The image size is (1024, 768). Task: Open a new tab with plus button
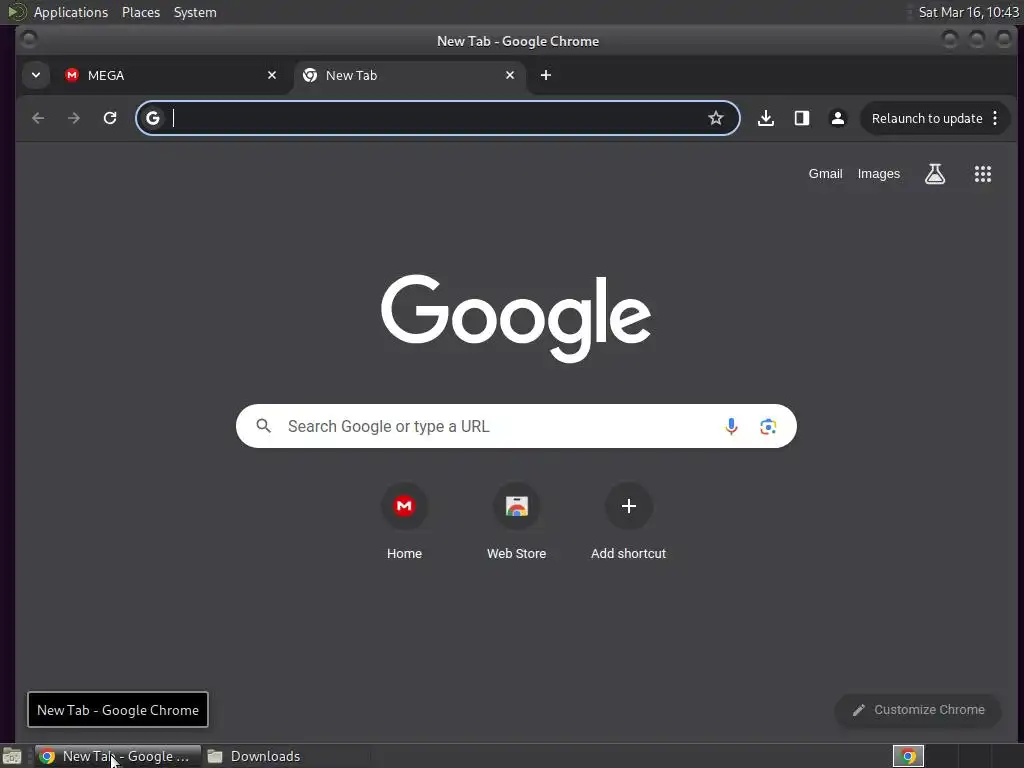tap(546, 75)
